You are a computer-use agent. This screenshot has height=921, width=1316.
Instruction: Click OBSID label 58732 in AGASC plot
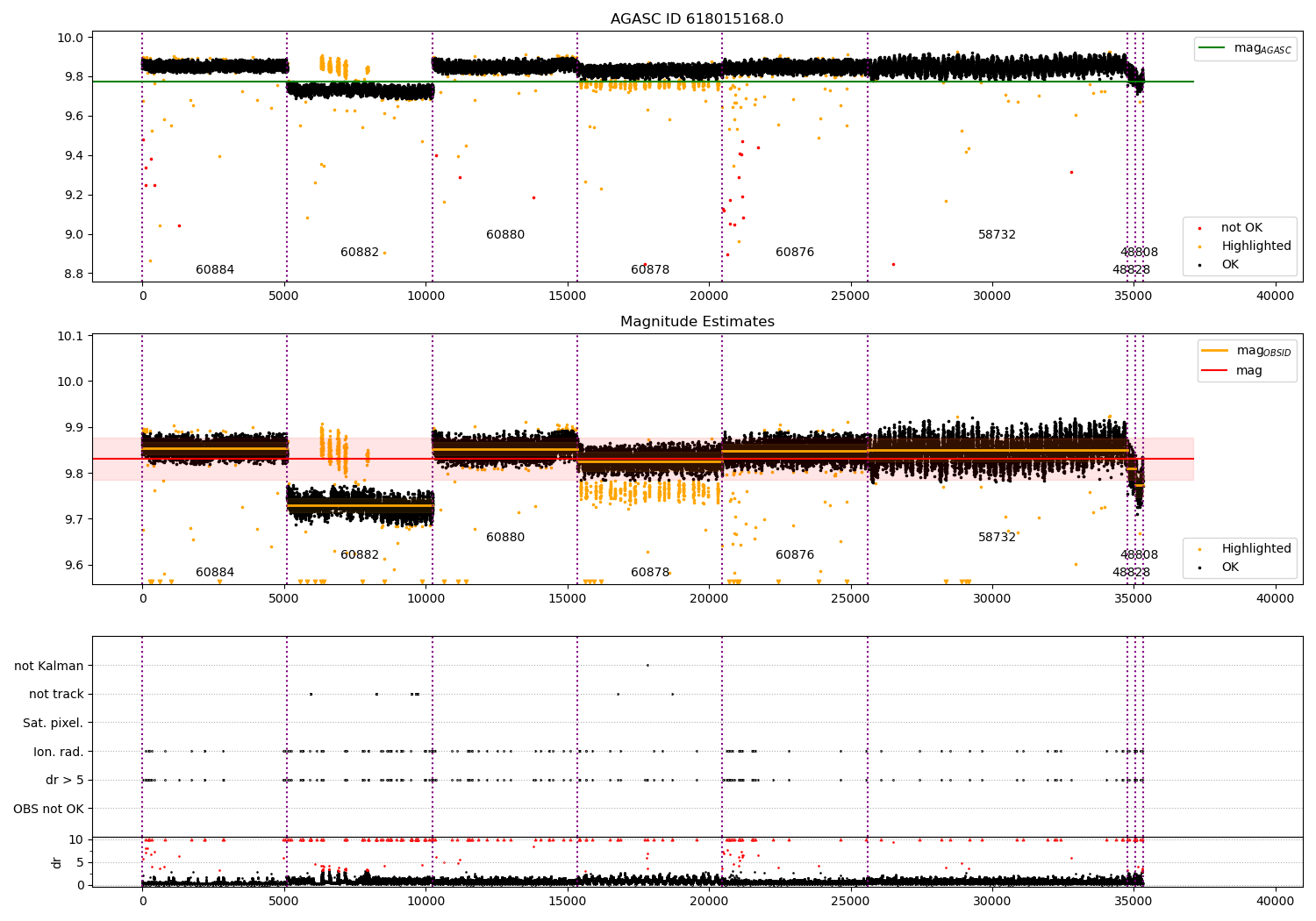998,235
